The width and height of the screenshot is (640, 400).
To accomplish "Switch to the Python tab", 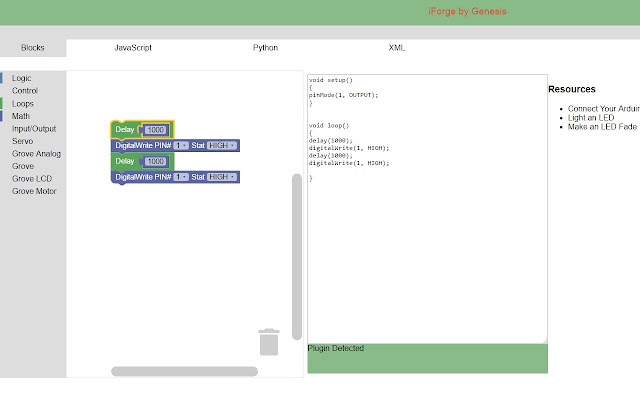I will (265, 48).
